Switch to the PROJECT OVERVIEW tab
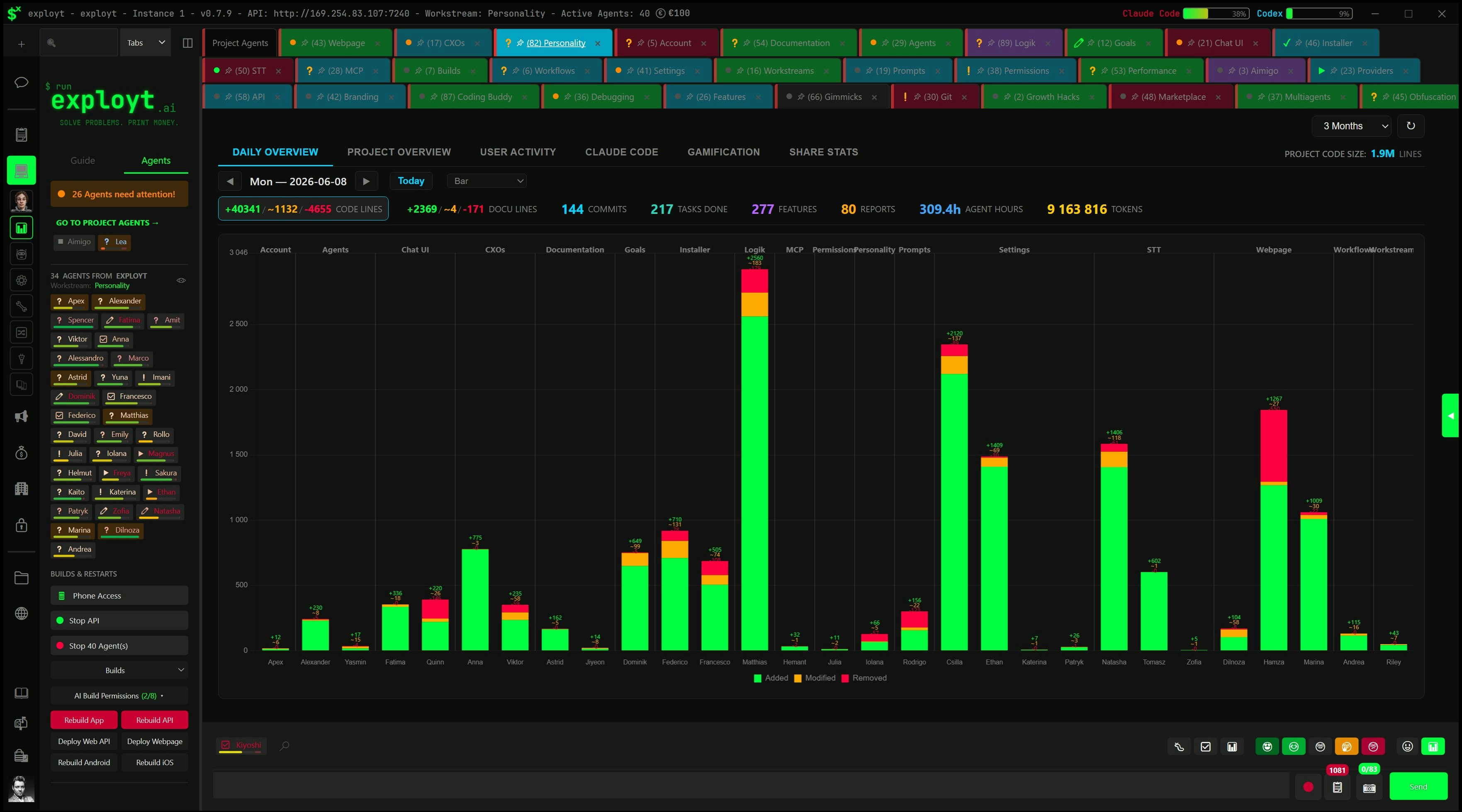 click(x=399, y=152)
